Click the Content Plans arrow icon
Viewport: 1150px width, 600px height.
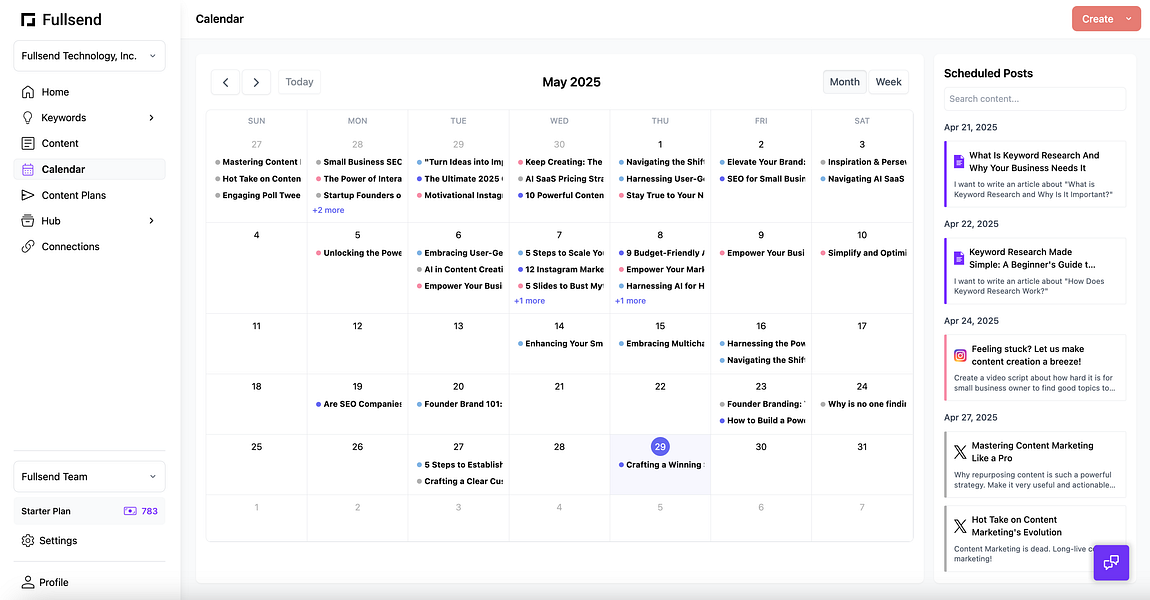(x=28, y=195)
